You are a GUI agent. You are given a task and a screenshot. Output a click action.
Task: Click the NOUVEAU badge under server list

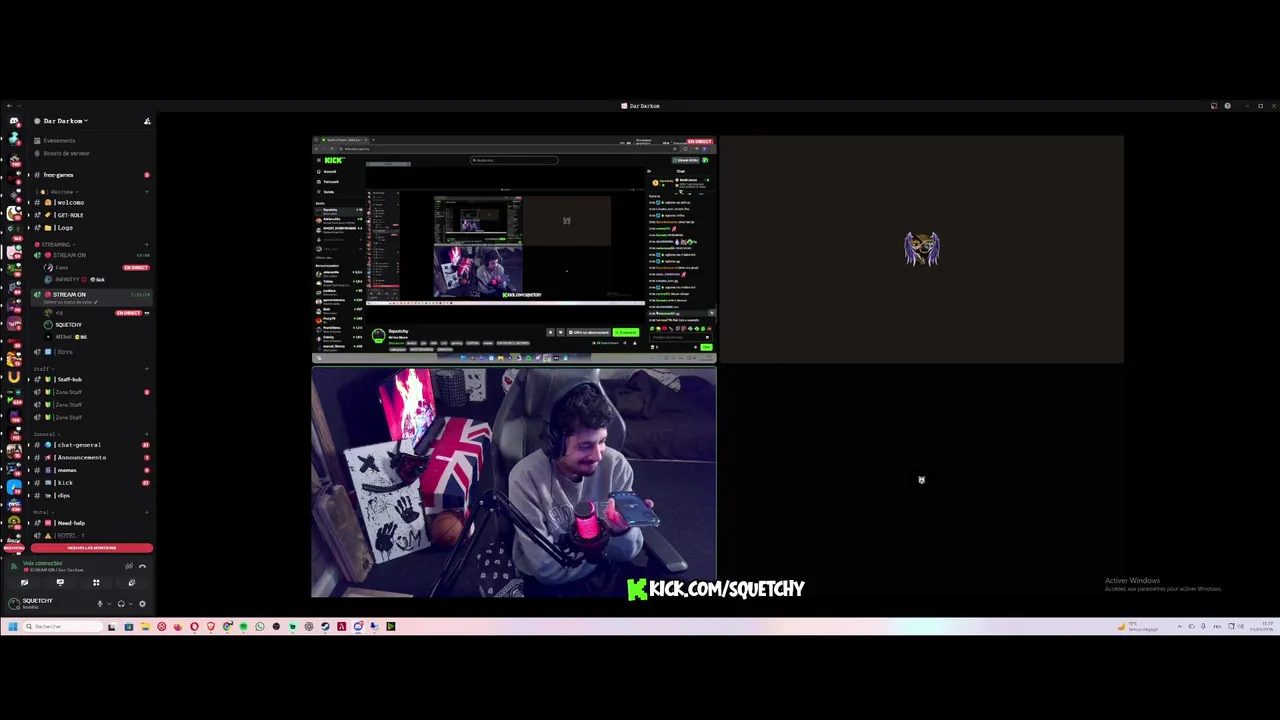[x=14, y=548]
